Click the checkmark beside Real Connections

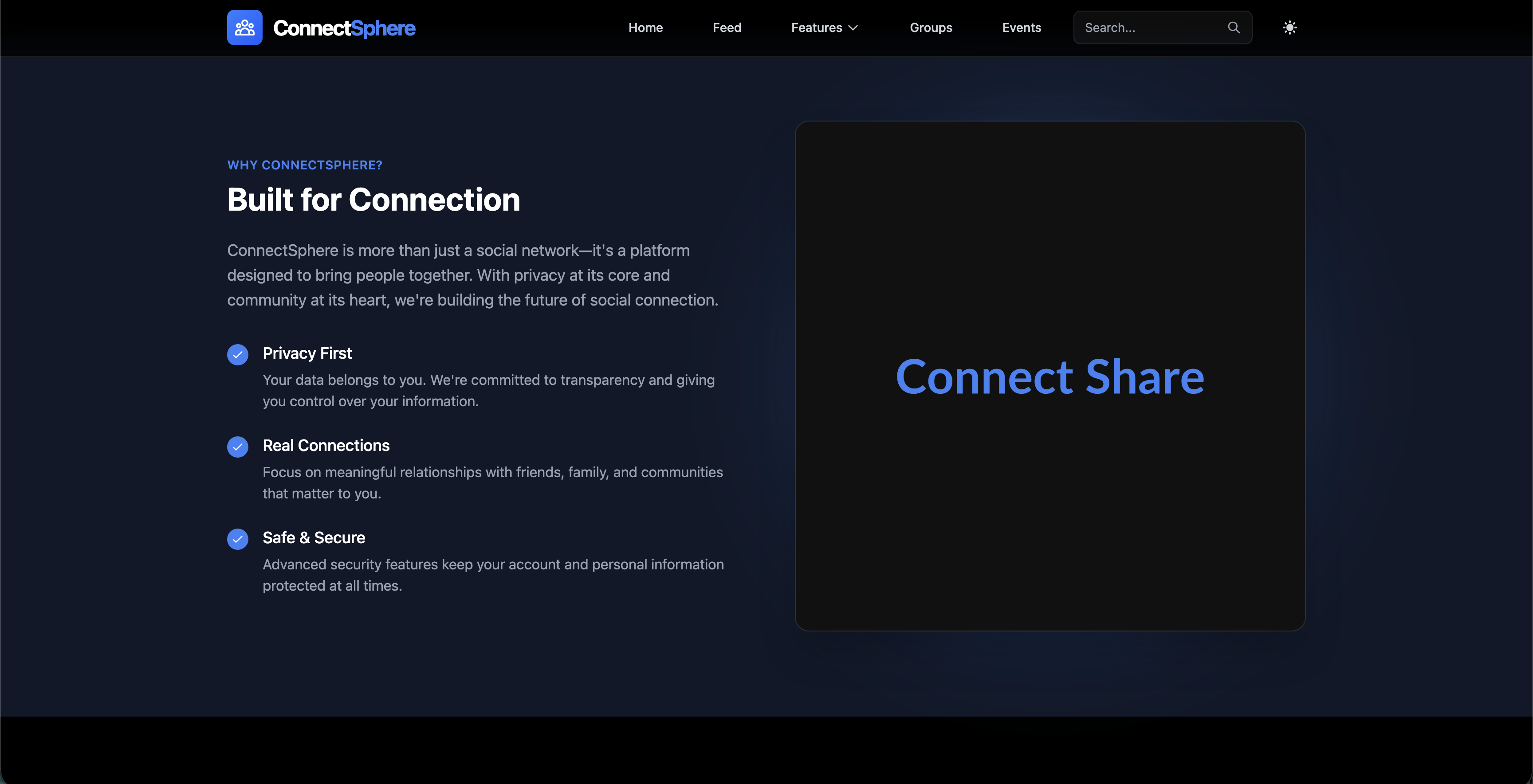point(237,447)
